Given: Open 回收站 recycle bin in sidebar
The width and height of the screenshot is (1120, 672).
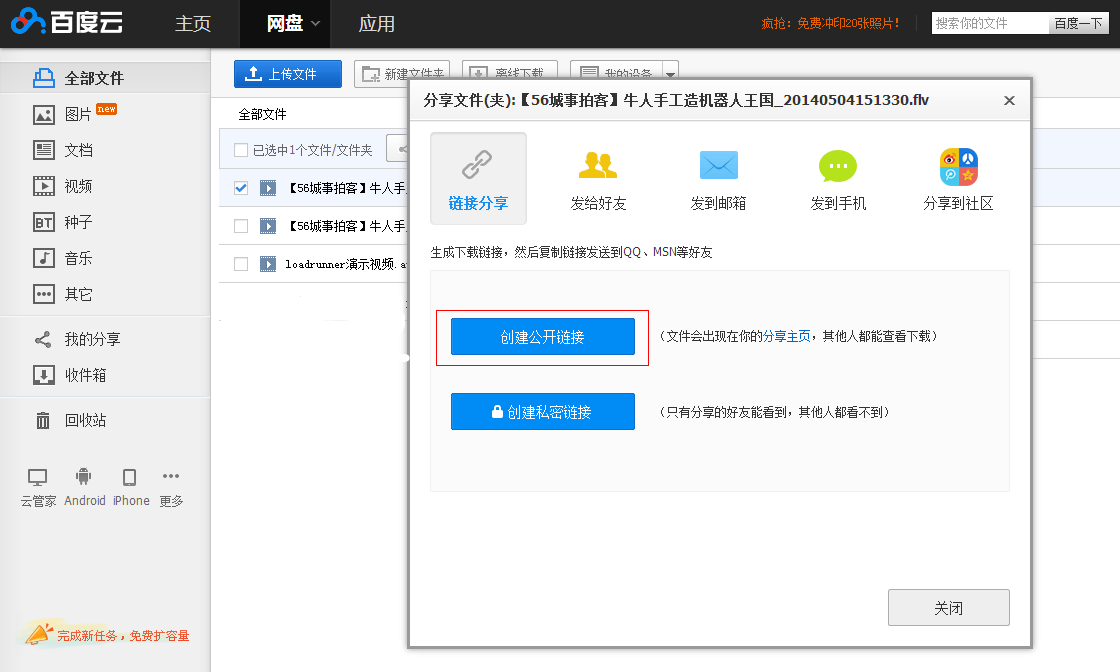Looking at the screenshot, I should (x=85, y=420).
